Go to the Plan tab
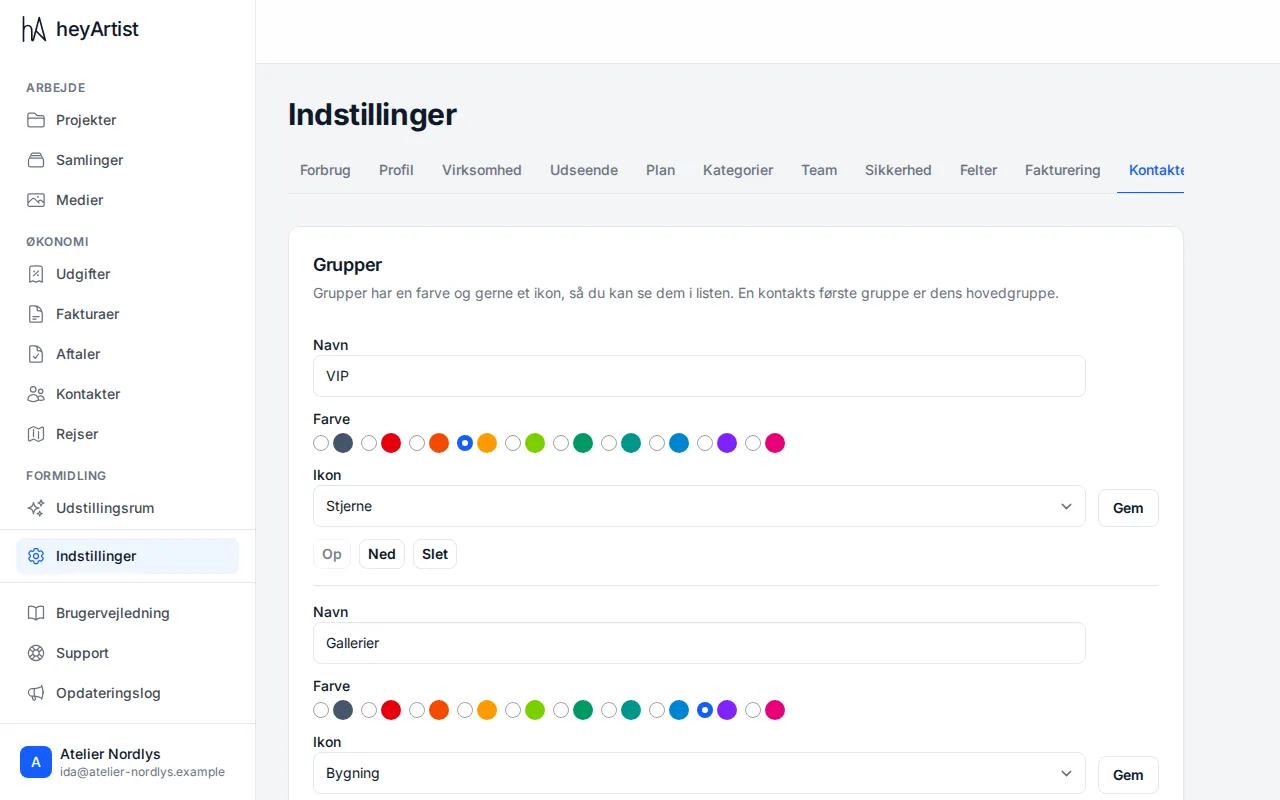 click(x=660, y=170)
